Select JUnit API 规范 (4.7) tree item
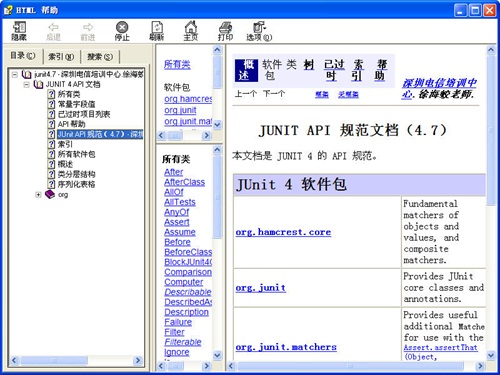Viewport: 500px width, 375px height. click(x=100, y=134)
